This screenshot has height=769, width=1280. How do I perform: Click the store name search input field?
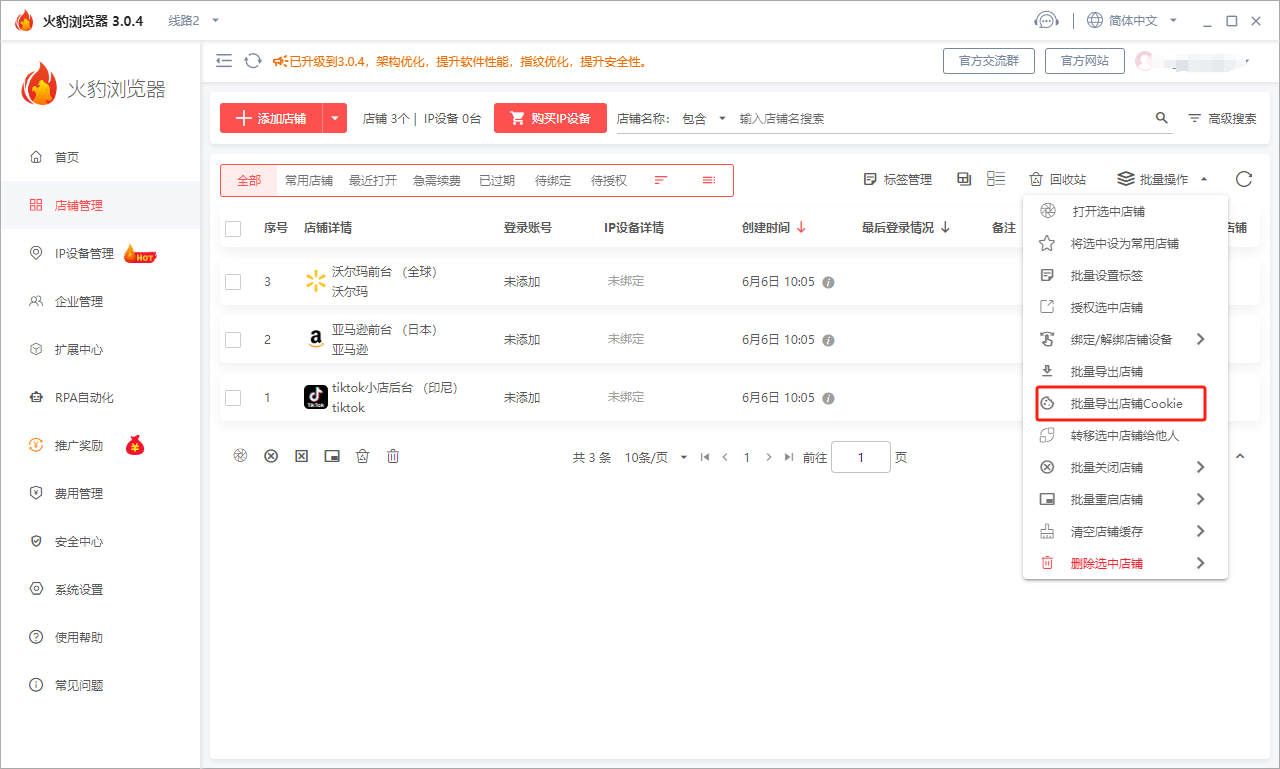(x=940, y=118)
